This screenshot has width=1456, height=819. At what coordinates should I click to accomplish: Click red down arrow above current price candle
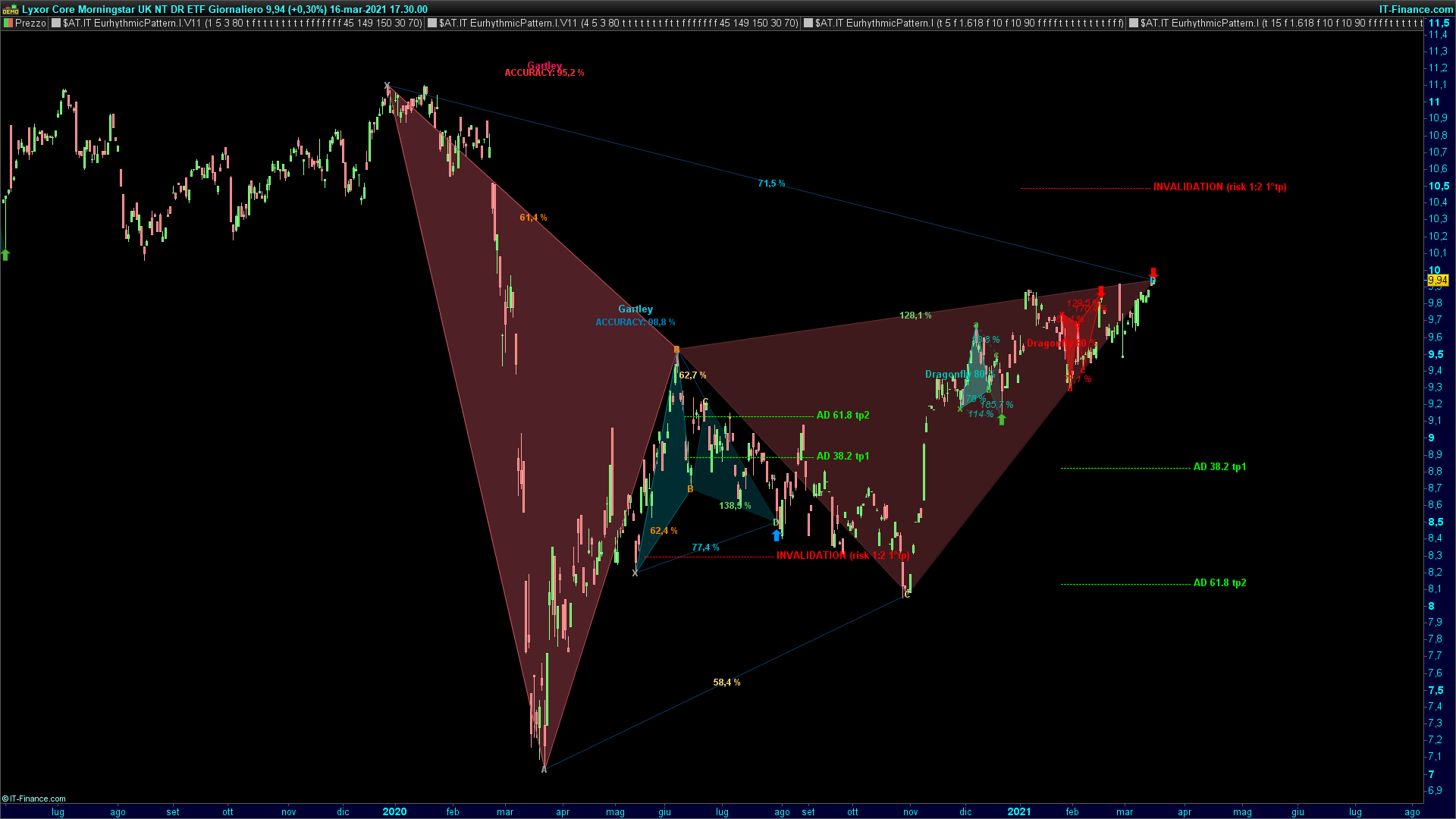1153,273
